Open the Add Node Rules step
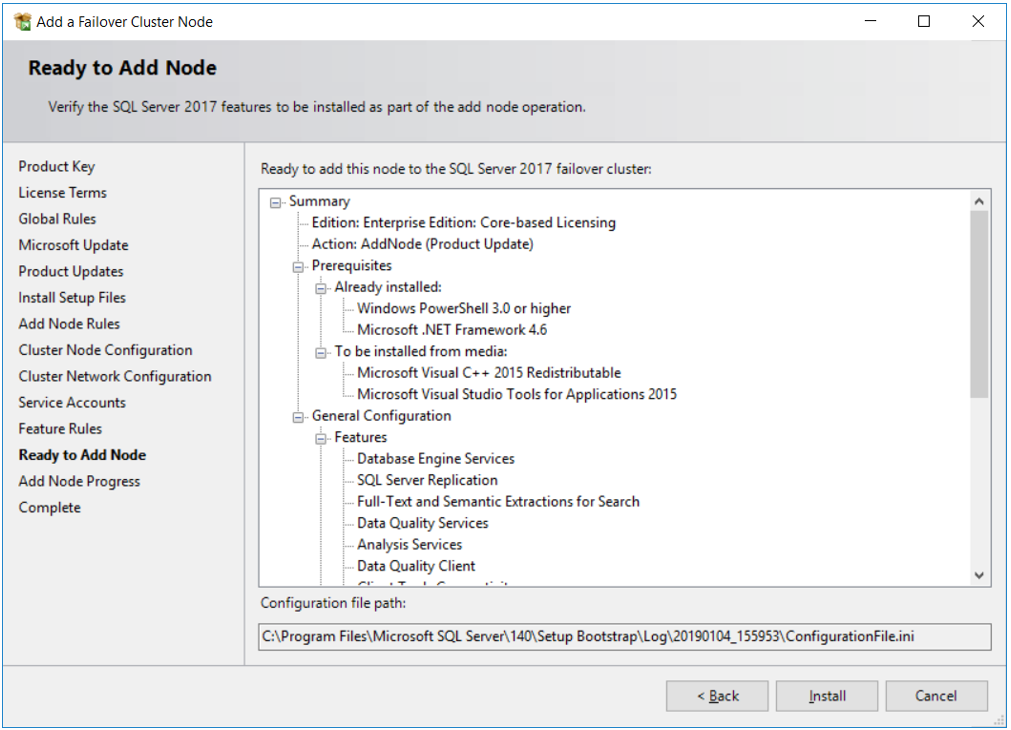The width and height of the screenshot is (1011, 730). click(69, 324)
